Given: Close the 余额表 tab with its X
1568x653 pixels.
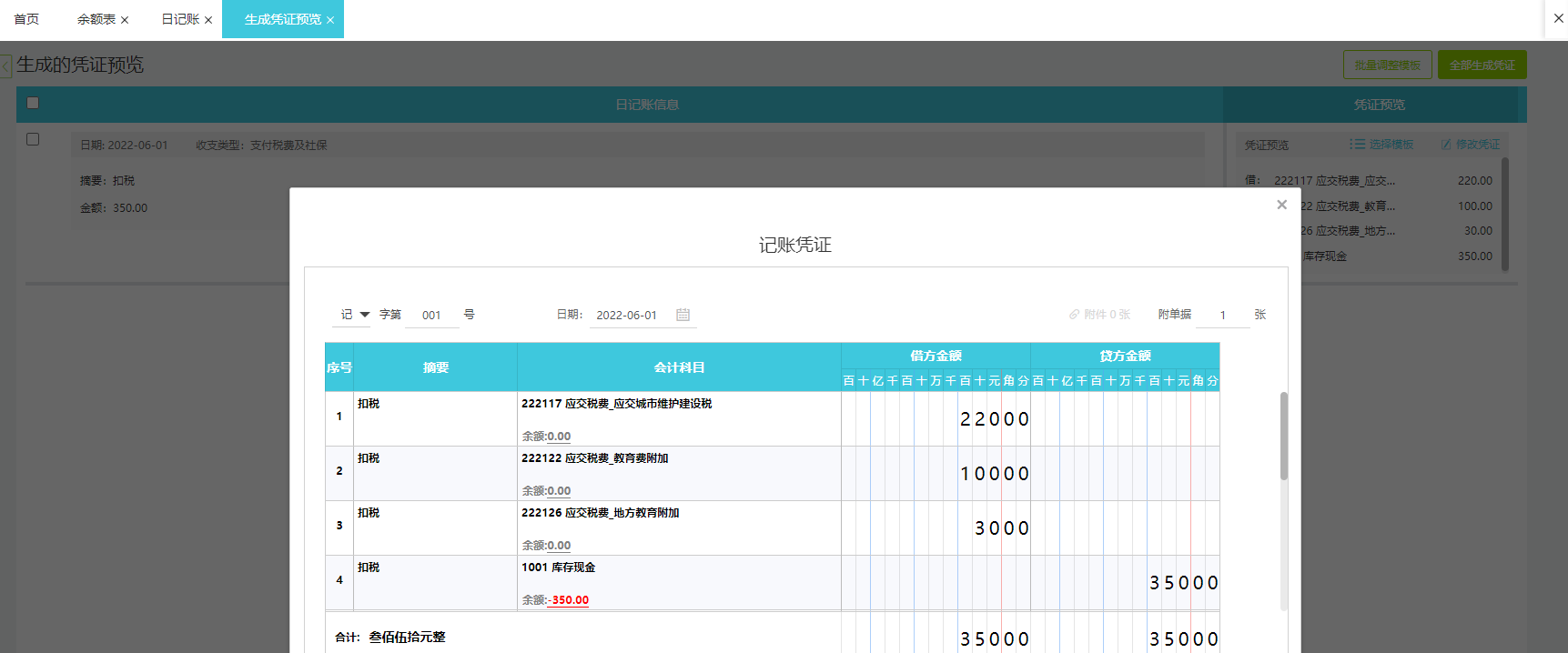Looking at the screenshot, I should point(125,20).
